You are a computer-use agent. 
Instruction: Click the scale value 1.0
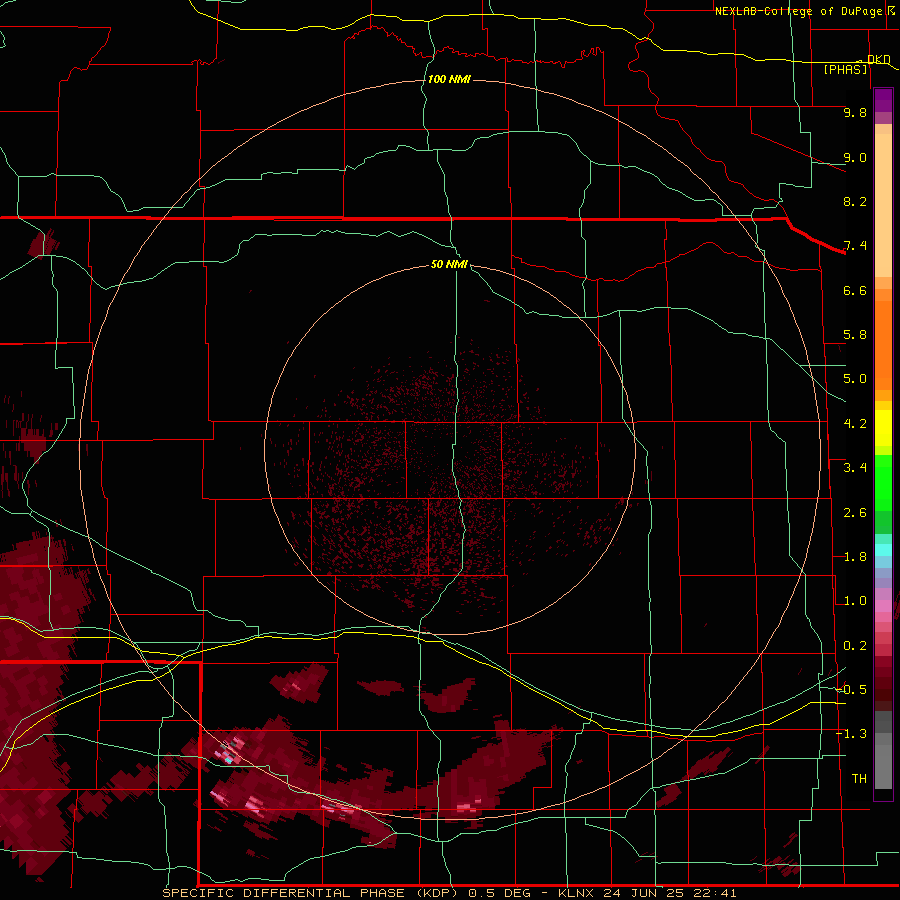coord(855,601)
